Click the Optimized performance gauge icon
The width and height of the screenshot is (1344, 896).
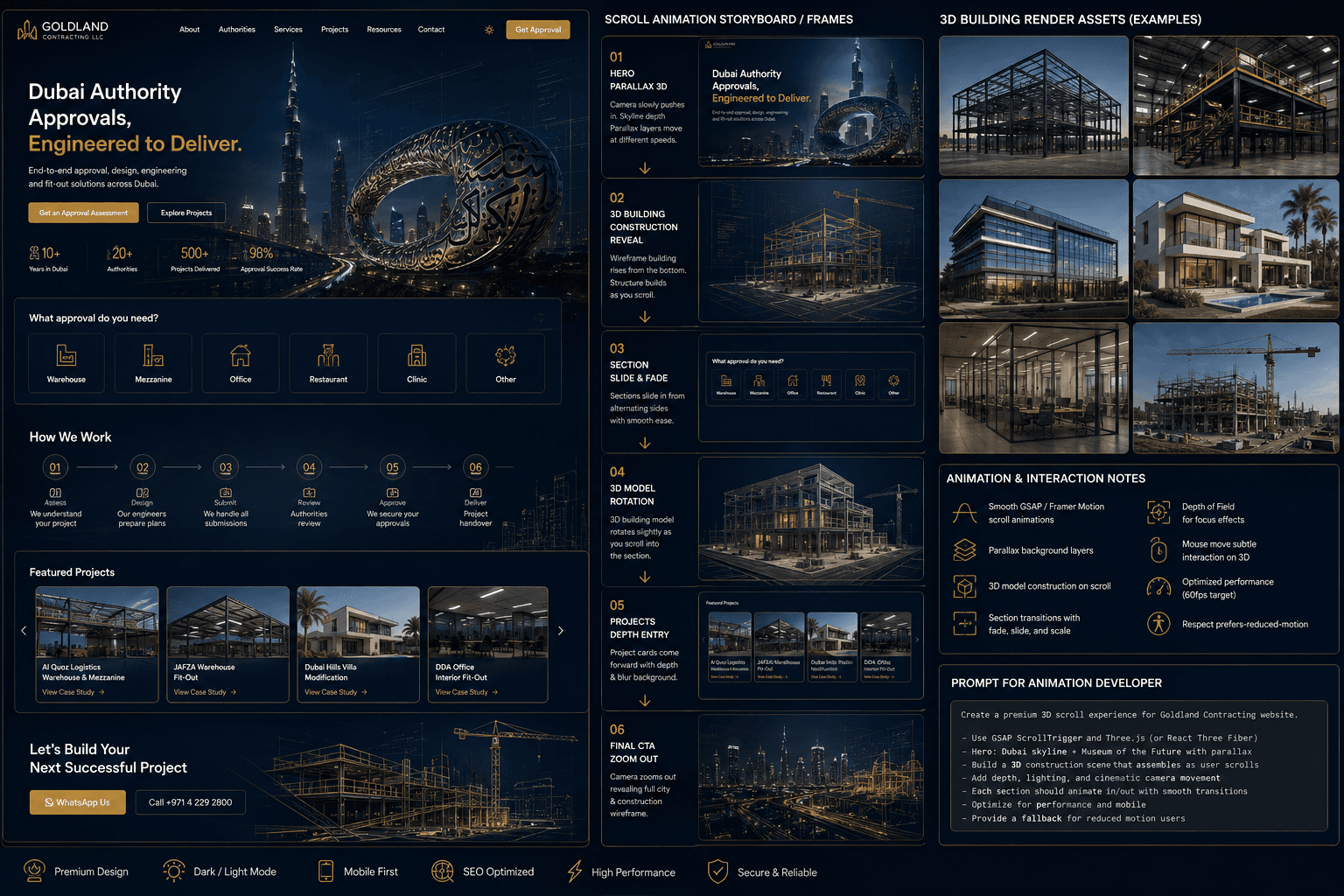click(1158, 587)
